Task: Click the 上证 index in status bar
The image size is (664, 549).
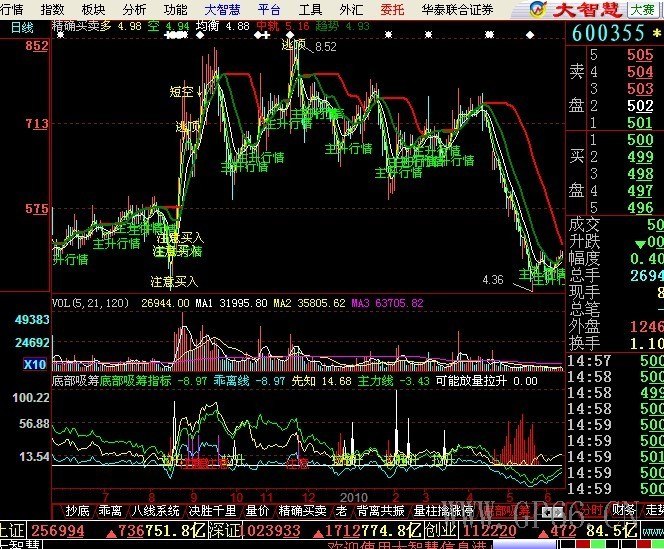Action: [12, 529]
